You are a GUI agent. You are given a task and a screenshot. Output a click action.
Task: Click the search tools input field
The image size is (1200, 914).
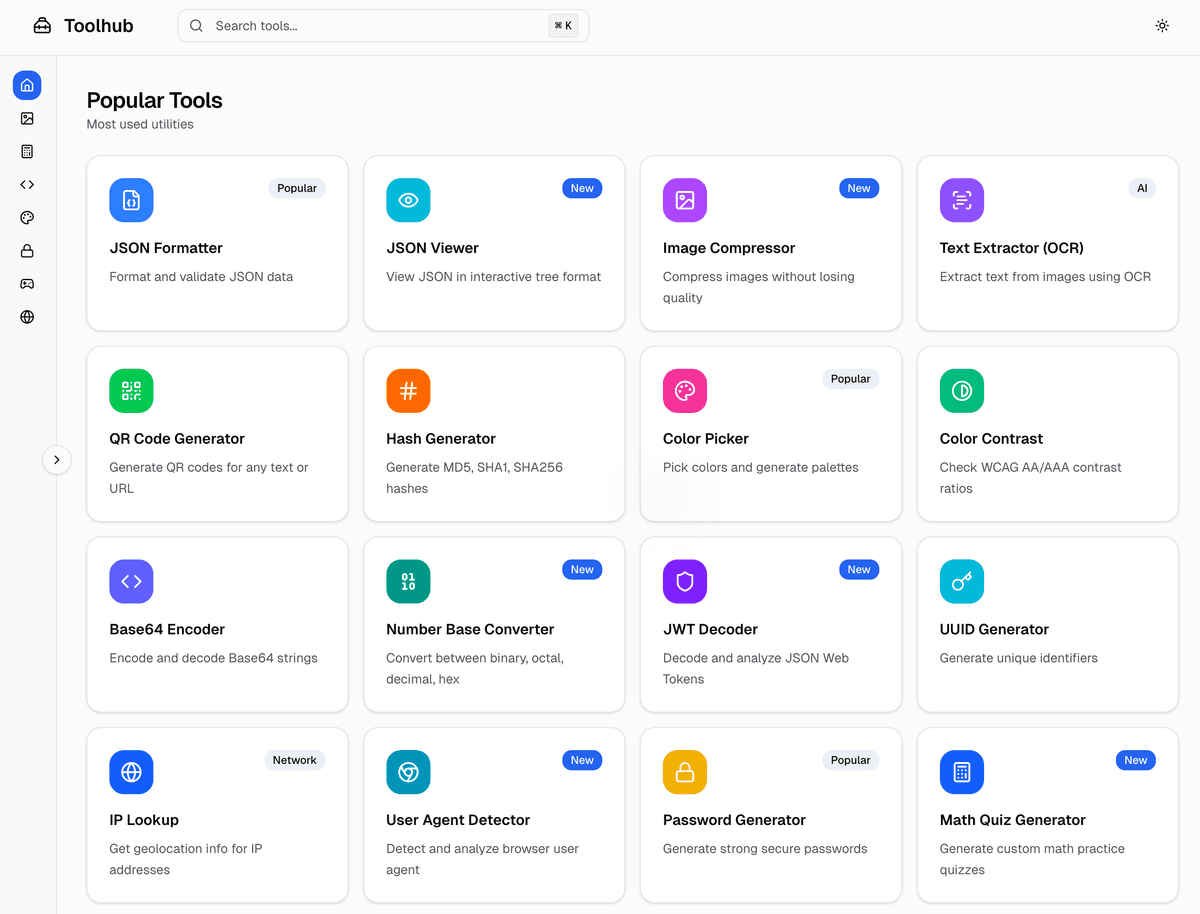(380, 25)
